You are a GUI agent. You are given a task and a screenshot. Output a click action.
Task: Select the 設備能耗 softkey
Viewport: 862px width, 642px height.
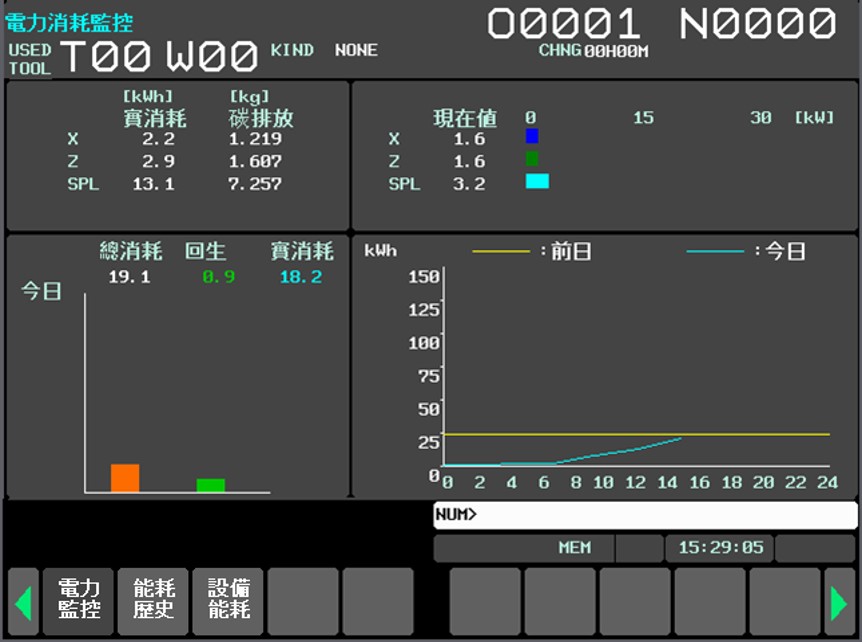click(228, 602)
